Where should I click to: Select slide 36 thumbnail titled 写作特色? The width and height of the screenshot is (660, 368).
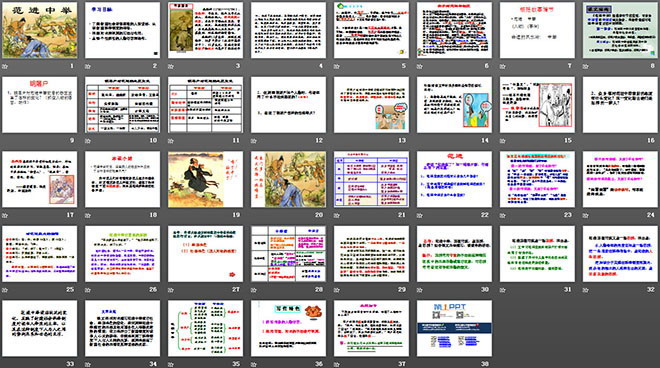point(288,328)
